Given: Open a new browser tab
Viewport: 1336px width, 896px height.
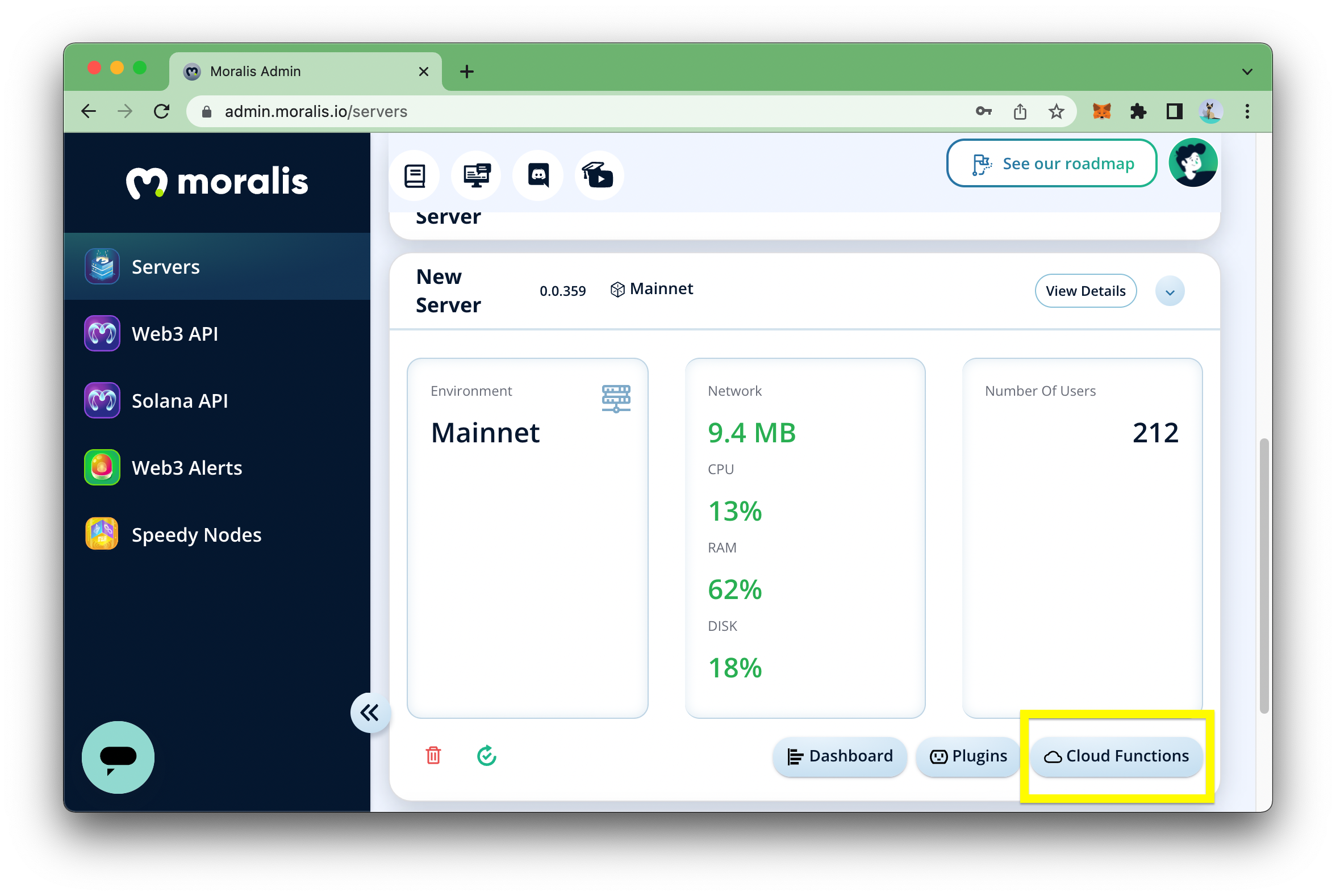Looking at the screenshot, I should coord(466,72).
